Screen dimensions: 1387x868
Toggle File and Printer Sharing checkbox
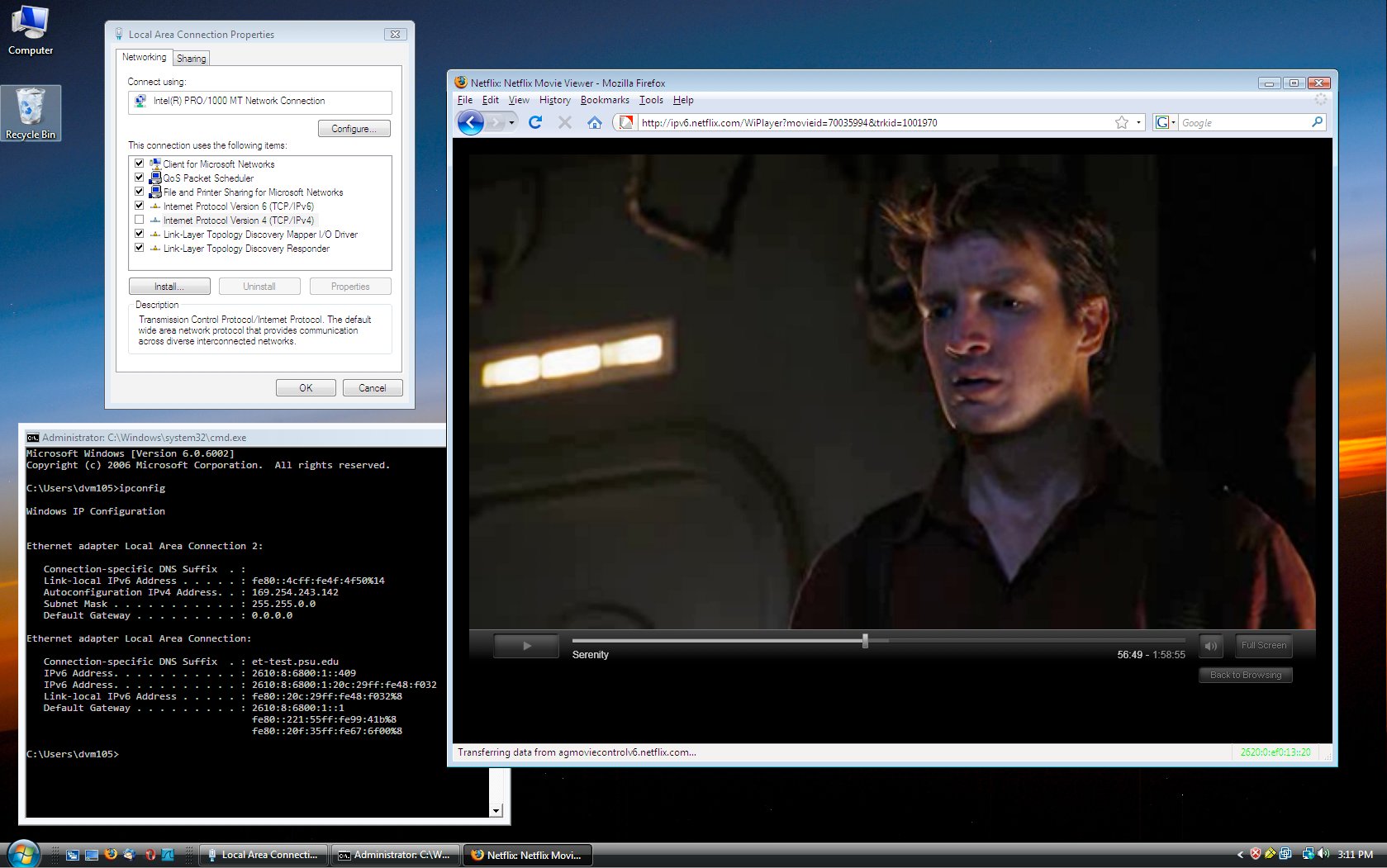139,192
